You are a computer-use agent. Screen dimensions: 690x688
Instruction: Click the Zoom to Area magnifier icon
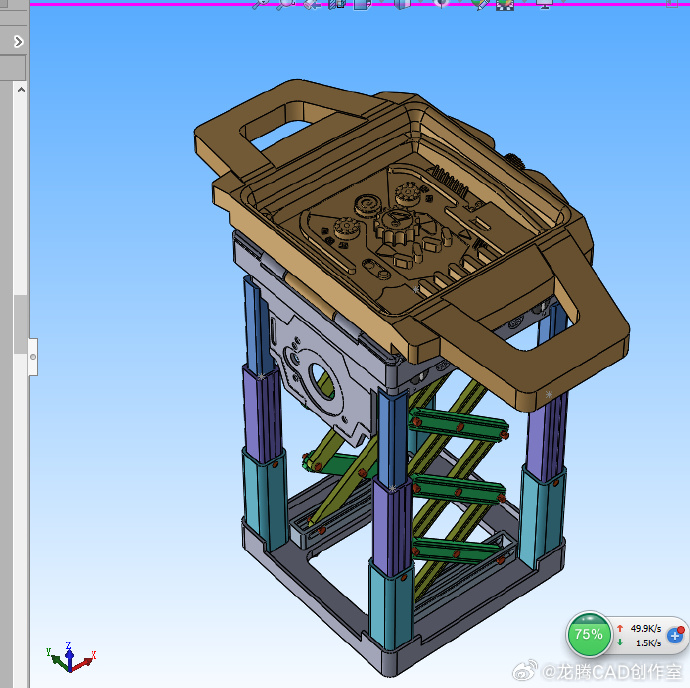pos(285,4)
